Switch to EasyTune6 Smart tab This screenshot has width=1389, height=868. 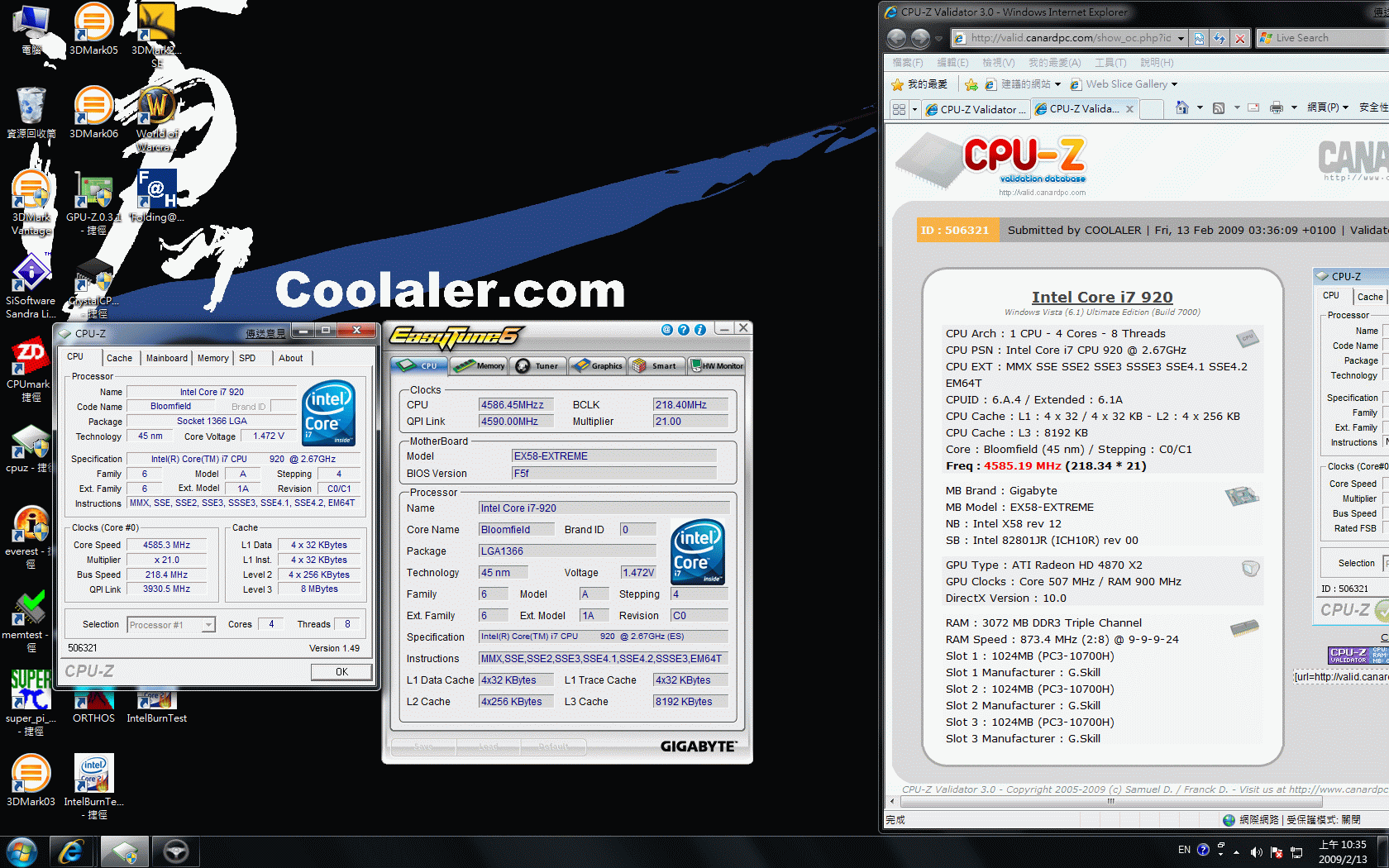point(656,365)
